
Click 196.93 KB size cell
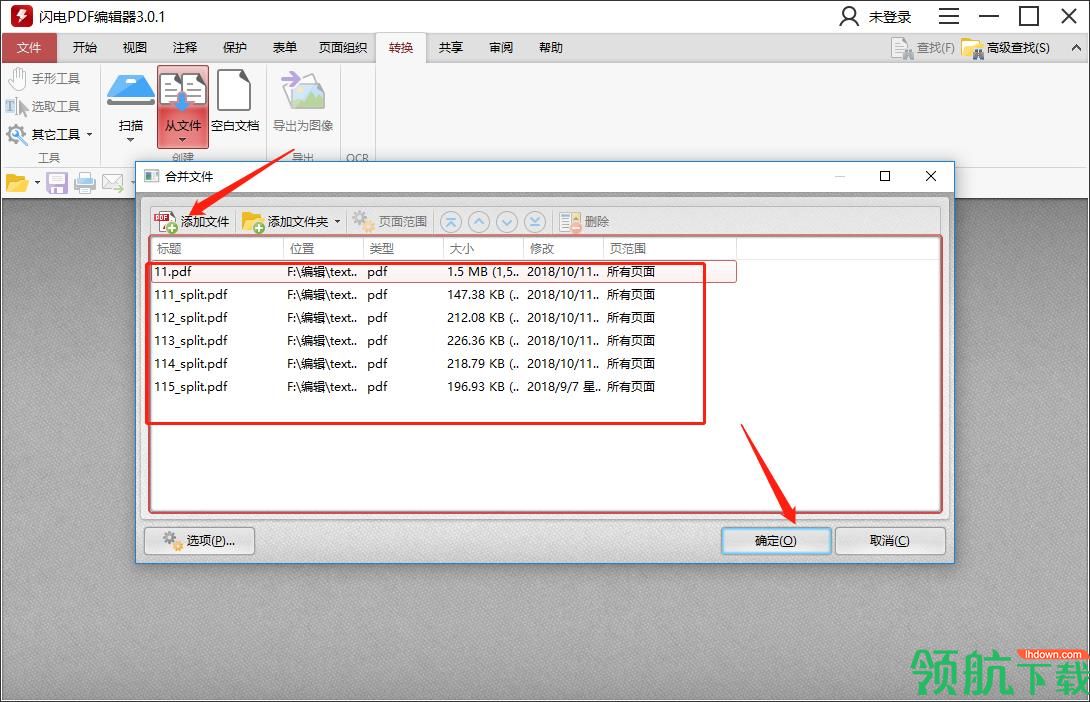(x=482, y=386)
